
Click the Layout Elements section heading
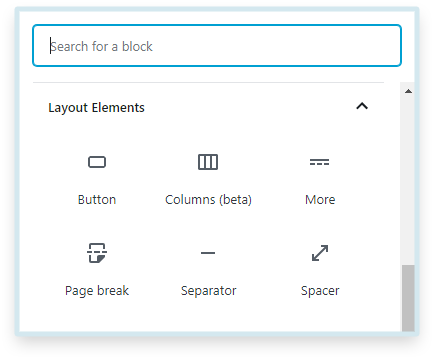click(x=96, y=108)
